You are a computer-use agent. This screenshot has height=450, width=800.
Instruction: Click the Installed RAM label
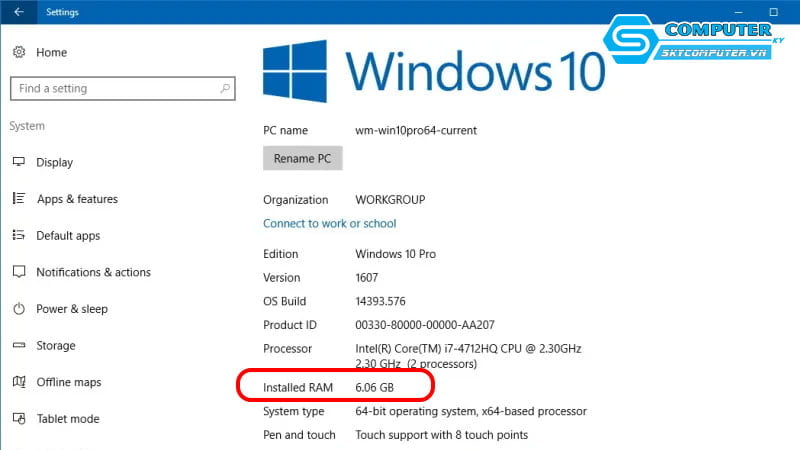(298, 388)
